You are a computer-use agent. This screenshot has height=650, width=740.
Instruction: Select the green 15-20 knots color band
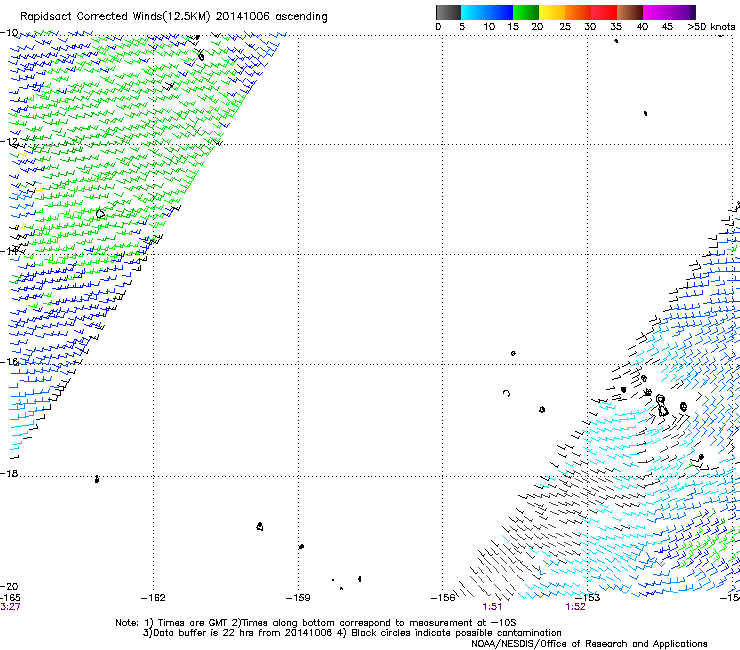[526, 12]
